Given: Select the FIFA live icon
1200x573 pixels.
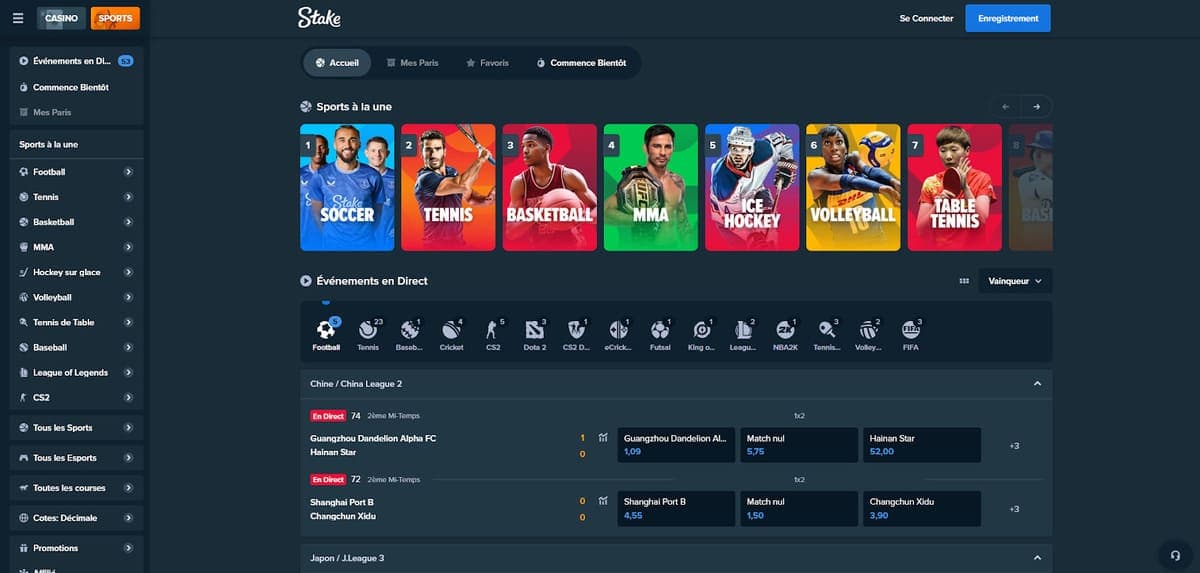Looking at the screenshot, I should tap(910, 334).
